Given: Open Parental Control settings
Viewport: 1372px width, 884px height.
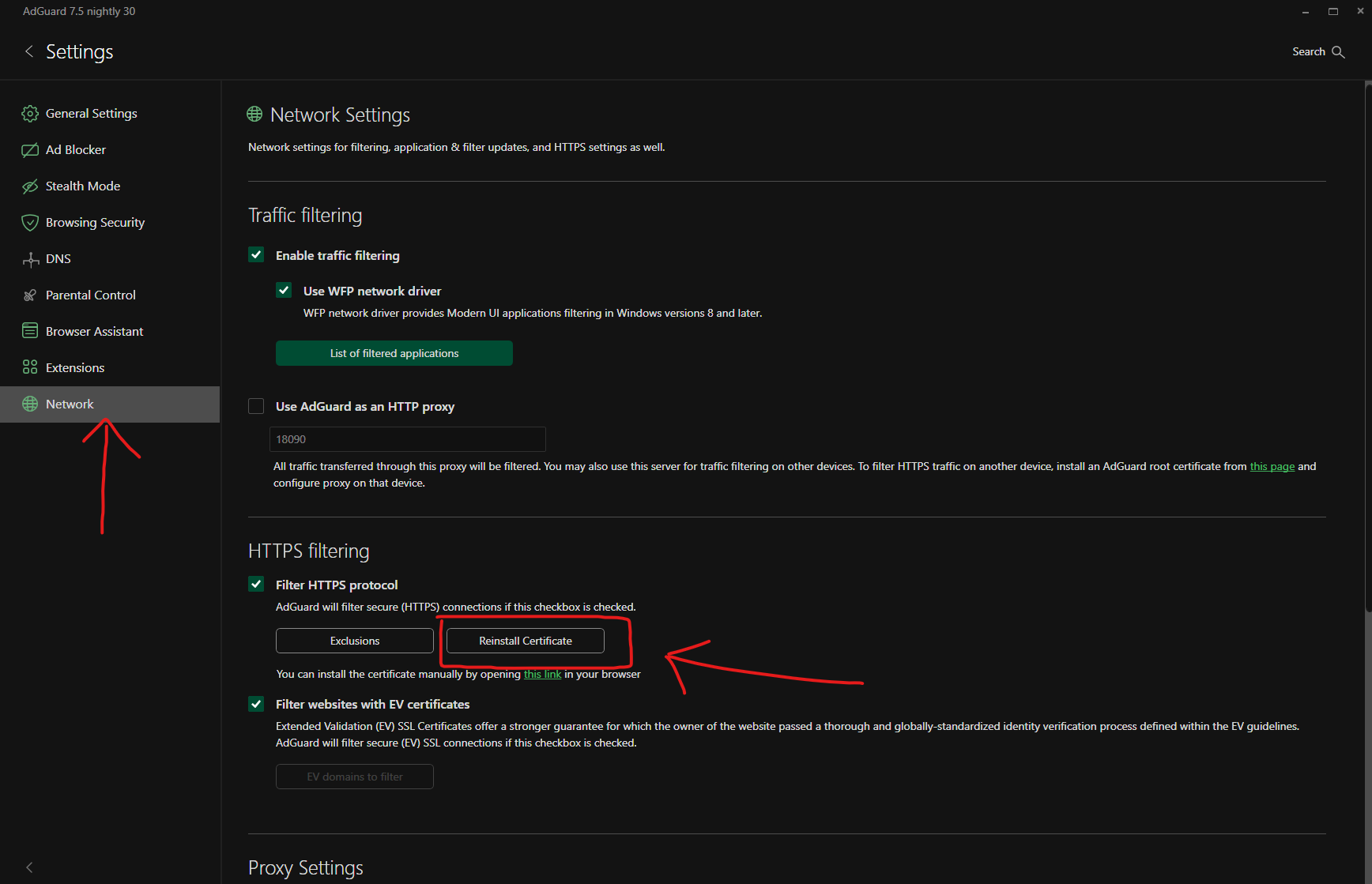Looking at the screenshot, I should click(110, 295).
